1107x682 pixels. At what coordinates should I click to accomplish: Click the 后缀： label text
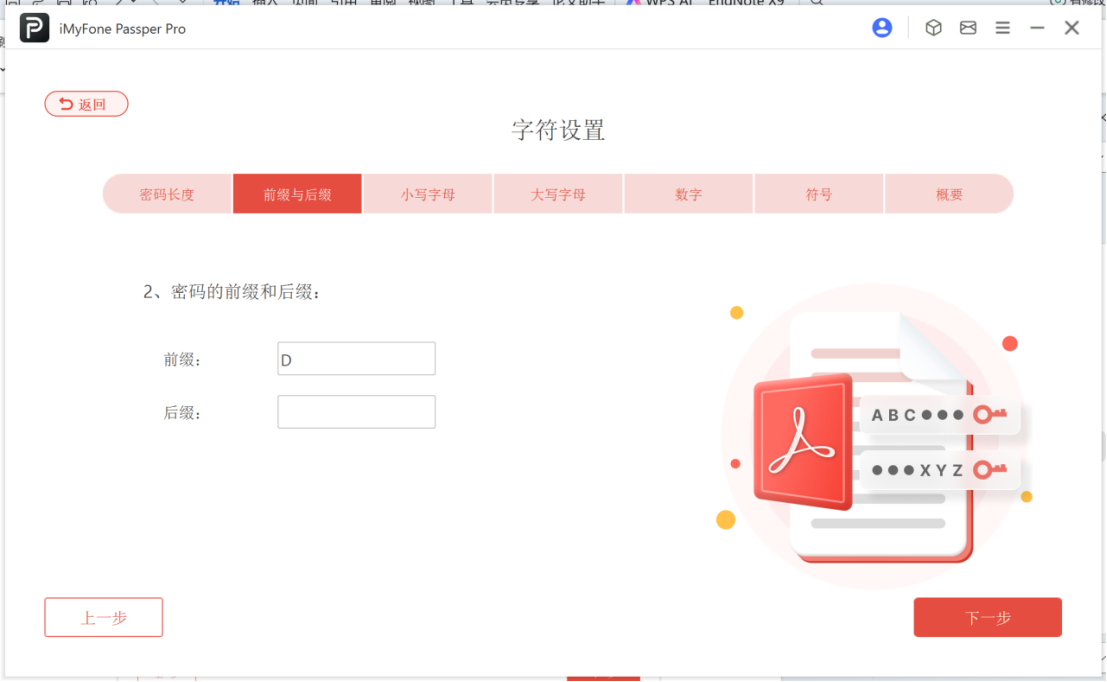(183, 413)
